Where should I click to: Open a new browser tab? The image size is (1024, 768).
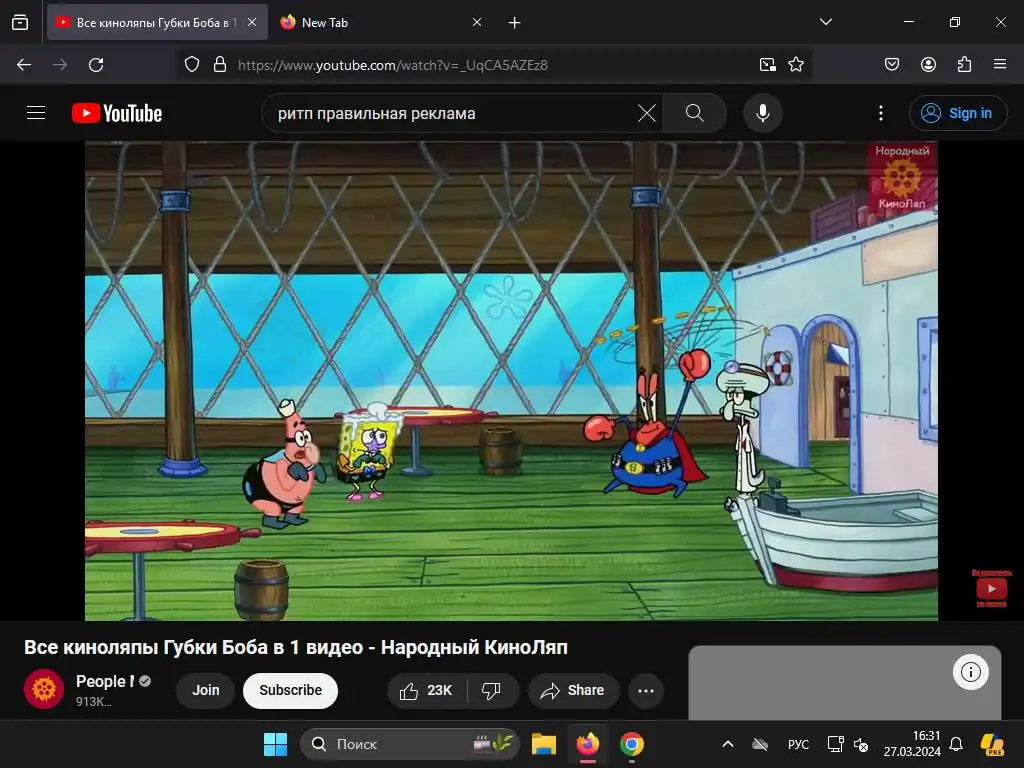(x=515, y=23)
